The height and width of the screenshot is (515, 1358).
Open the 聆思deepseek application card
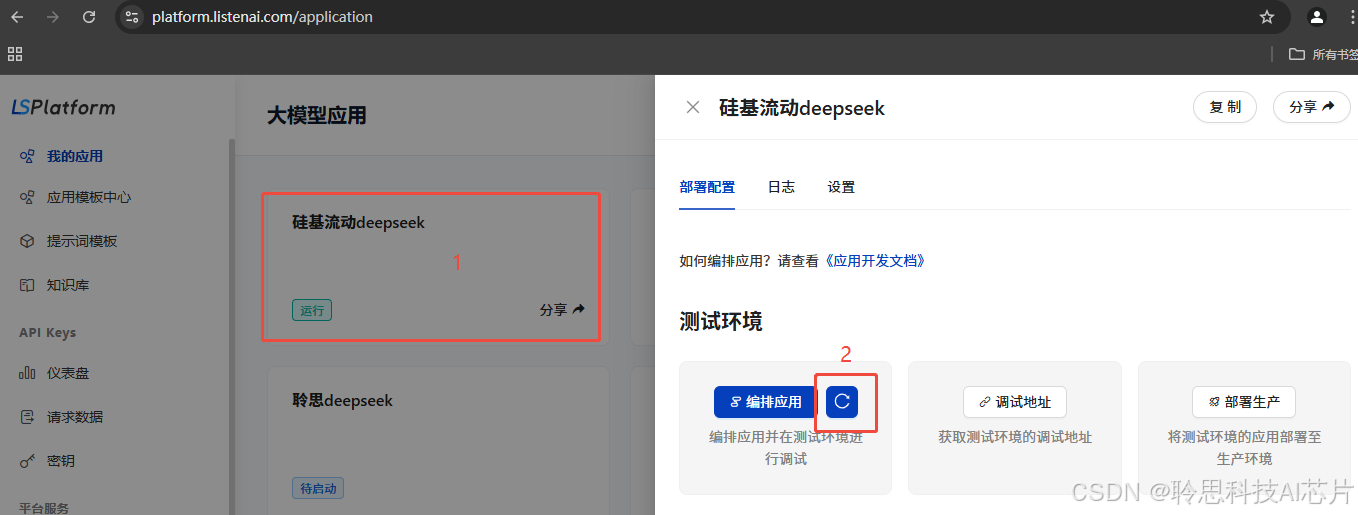point(438,440)
